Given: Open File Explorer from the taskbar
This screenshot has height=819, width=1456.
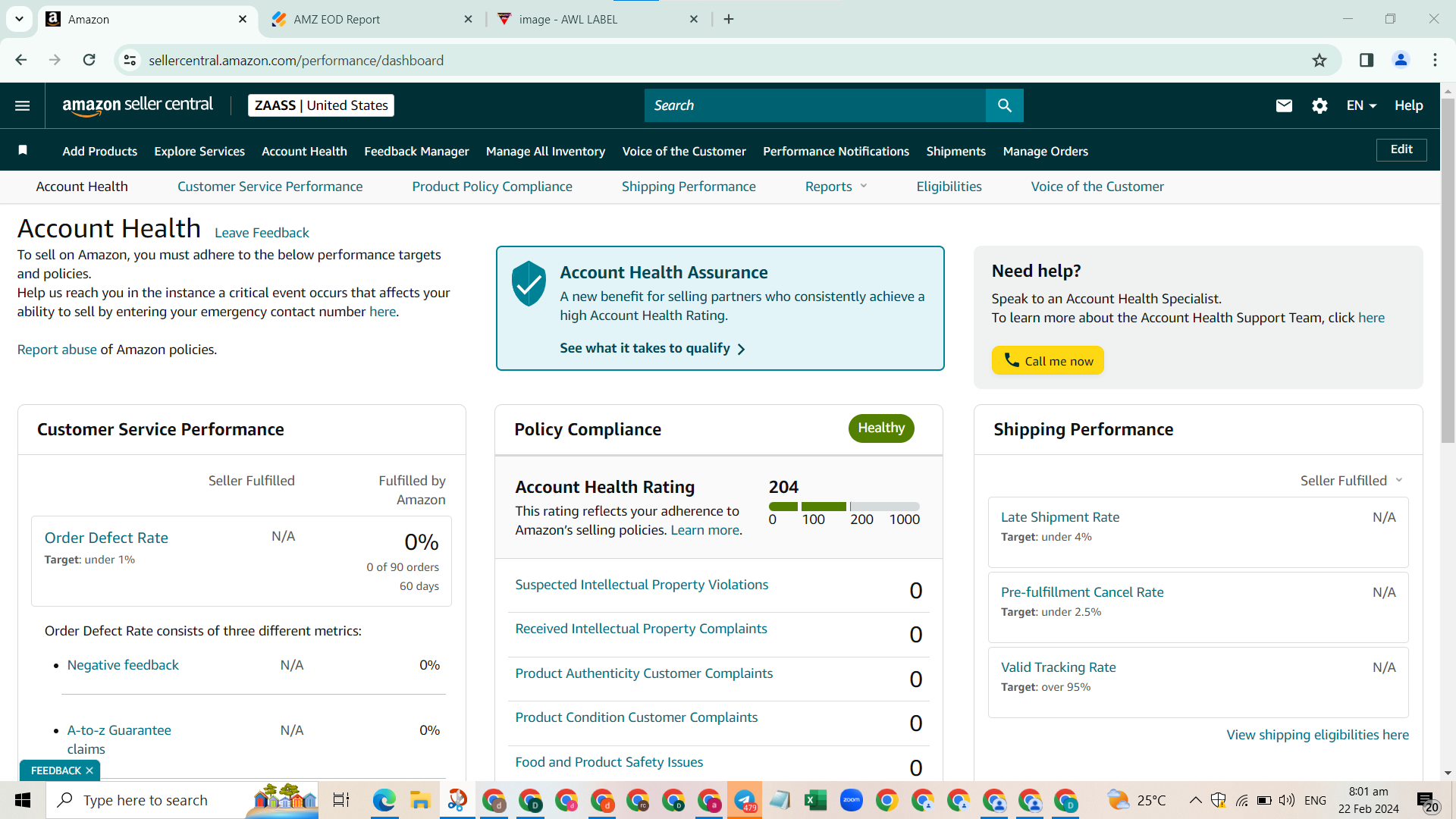Looking at the screenshot, I should (x=420, y=800).
